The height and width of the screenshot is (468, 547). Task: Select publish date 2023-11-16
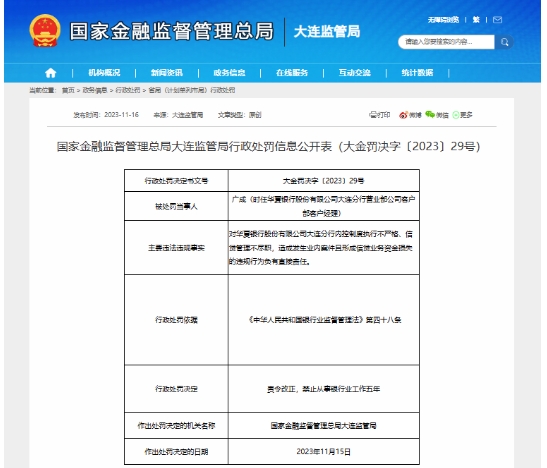(121, 115)
